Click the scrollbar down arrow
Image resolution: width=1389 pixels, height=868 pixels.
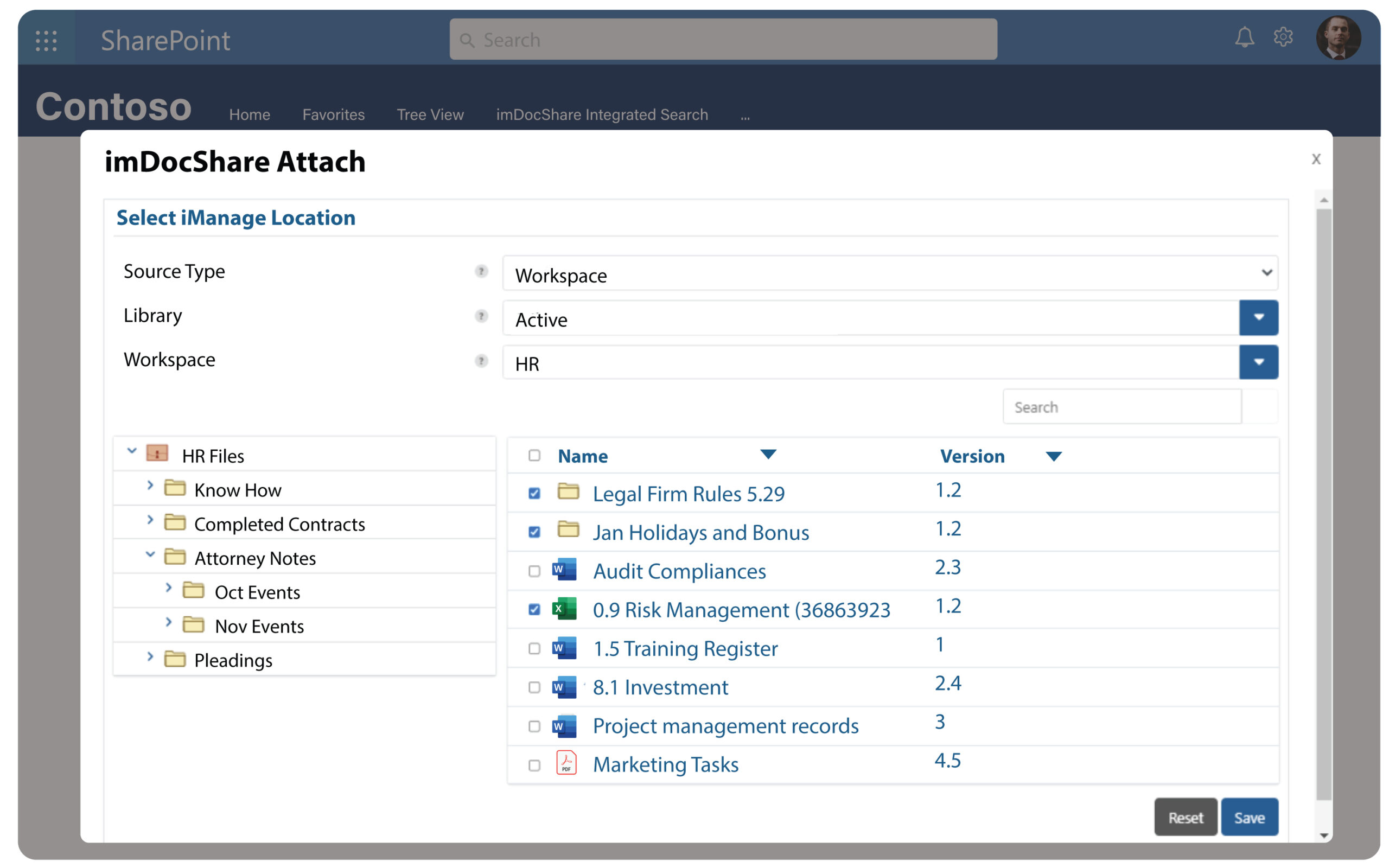tap(1323, 835)
